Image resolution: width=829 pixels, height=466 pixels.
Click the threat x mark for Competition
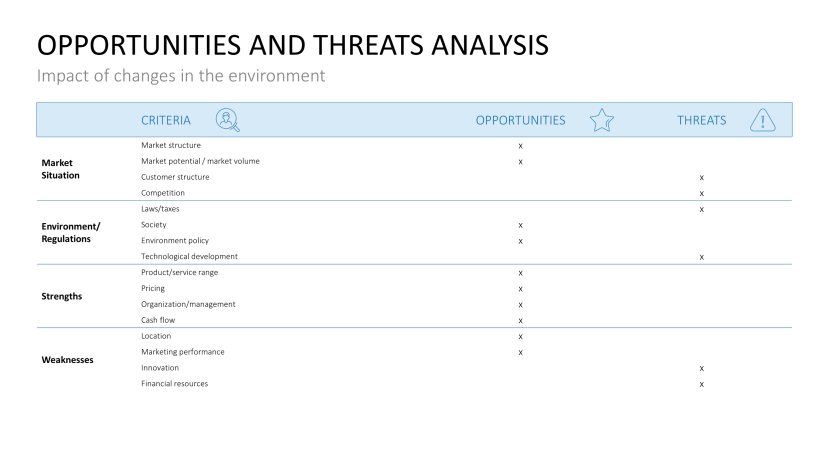pyautogui.click(x=702, y=193)
